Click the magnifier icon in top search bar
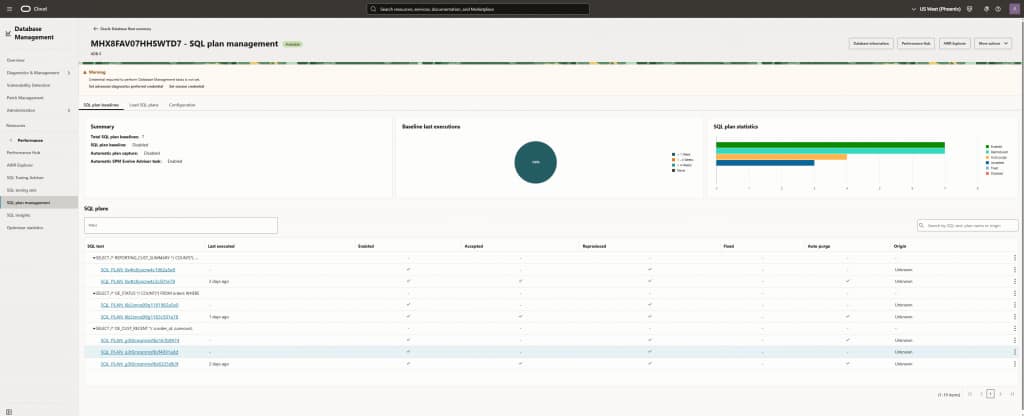This screenshot has width=1024, height=416. coord(373,9)
